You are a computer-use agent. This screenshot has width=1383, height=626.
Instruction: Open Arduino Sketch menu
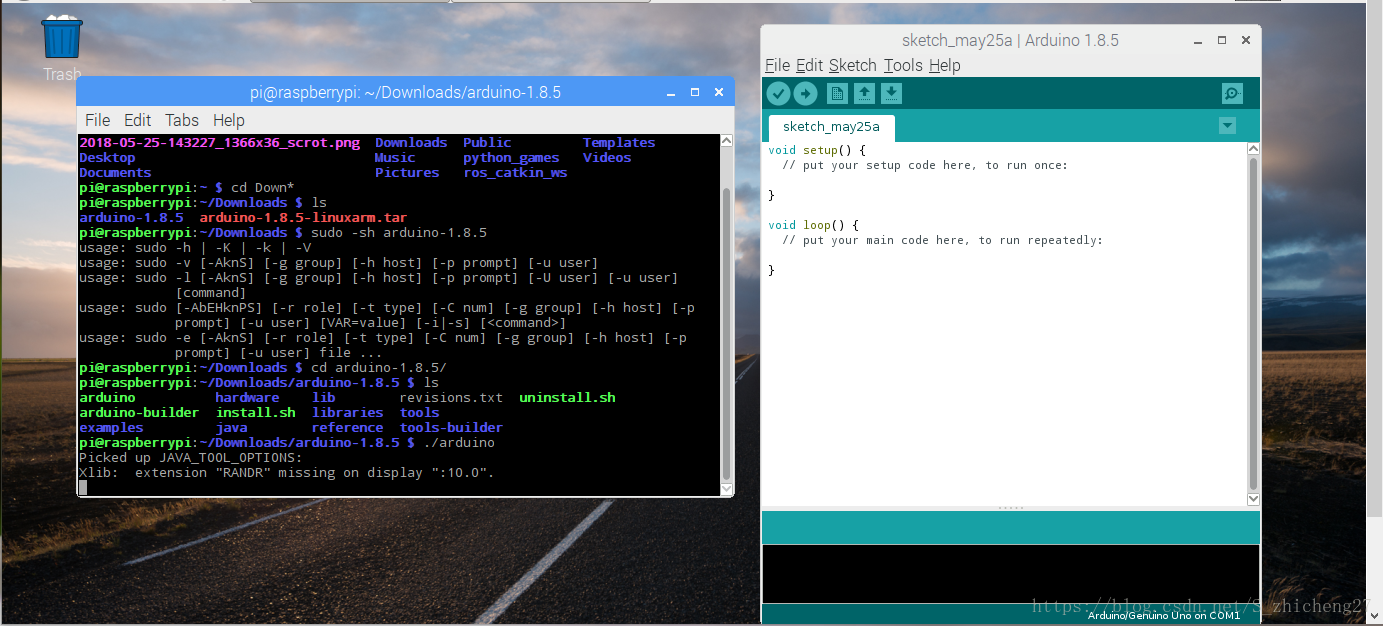point(852,65)
